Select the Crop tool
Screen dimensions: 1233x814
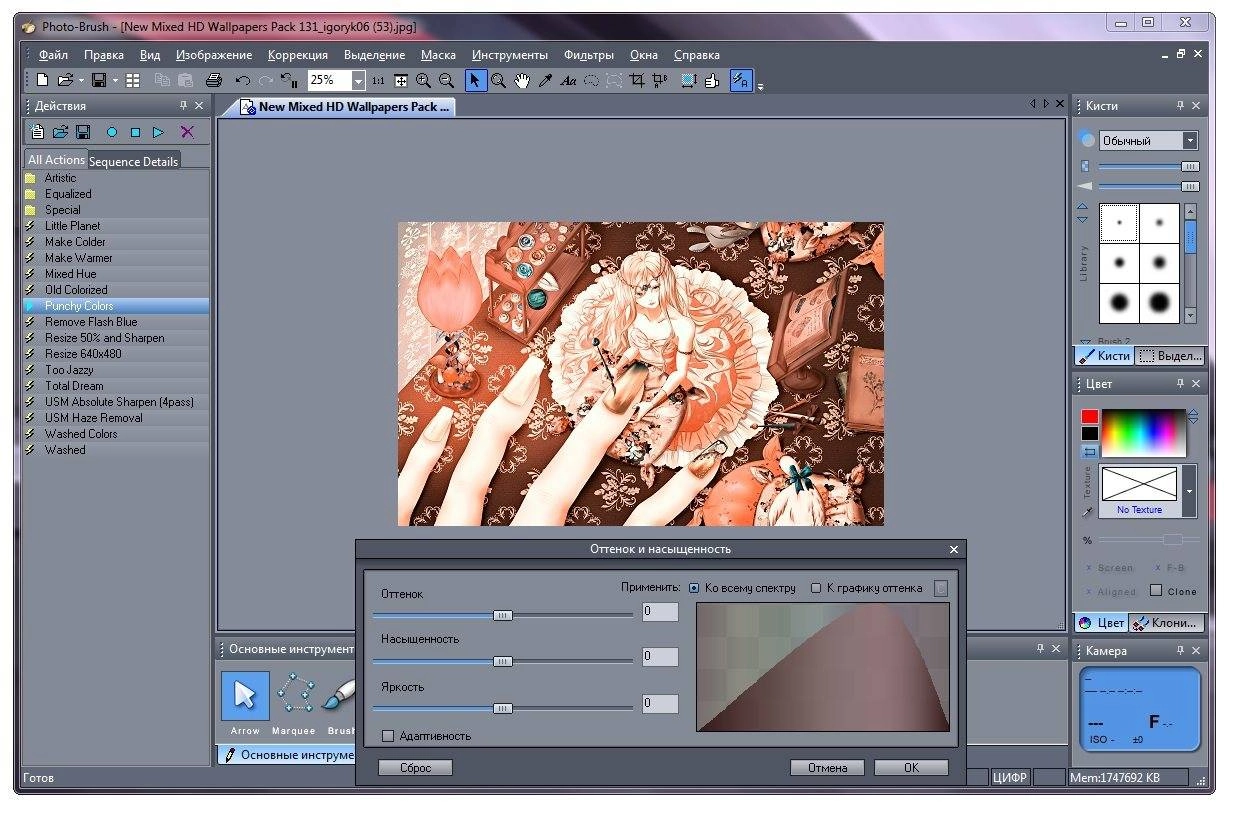[x=636, y=81]
